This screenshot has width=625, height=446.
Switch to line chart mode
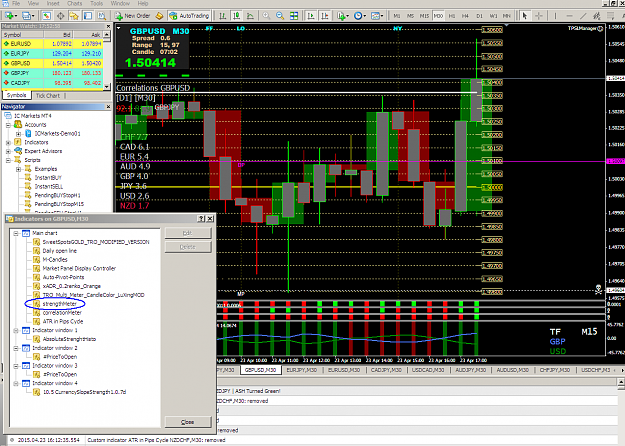click(250, 16)
